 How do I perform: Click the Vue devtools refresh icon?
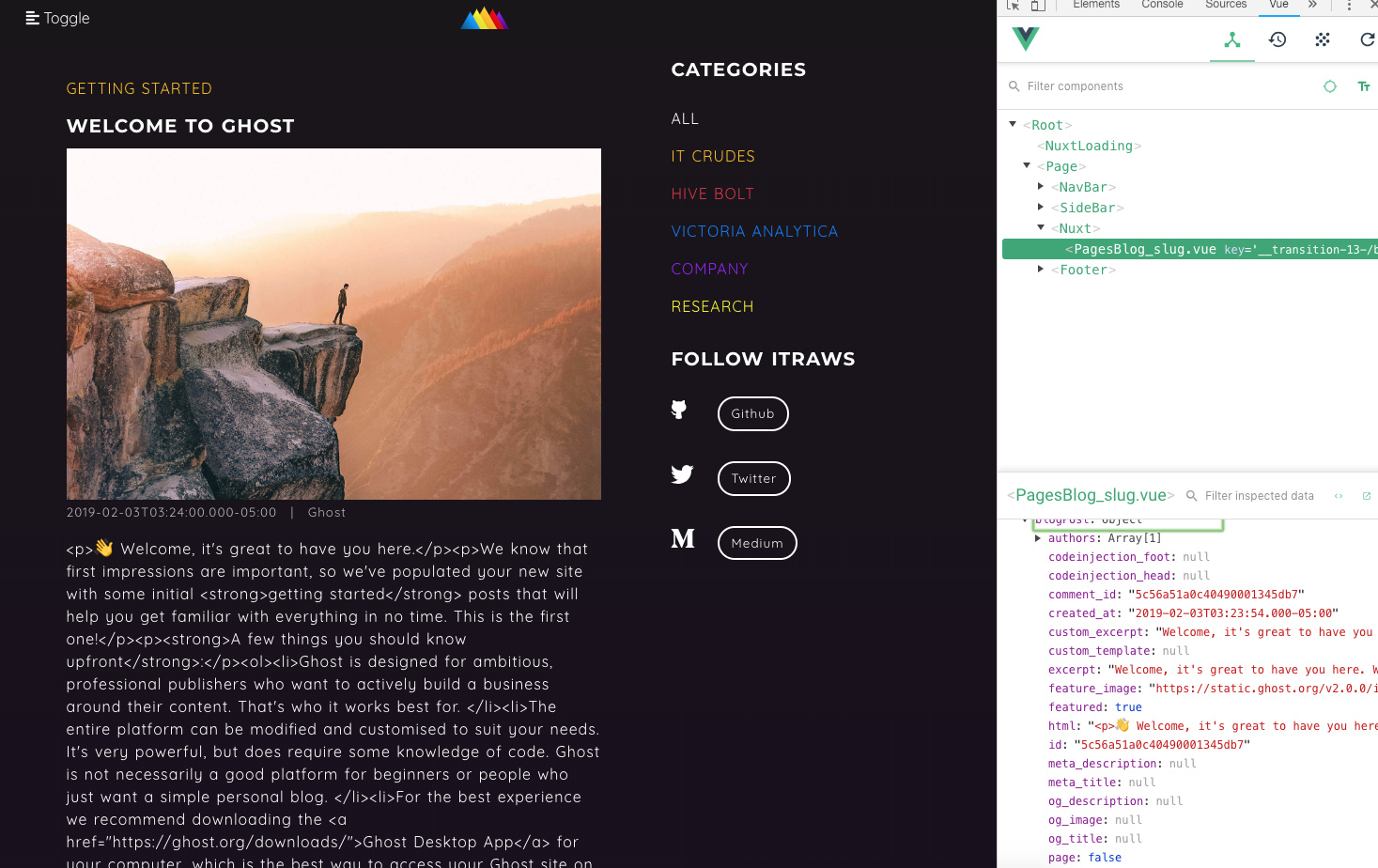tap(1368, 39)
